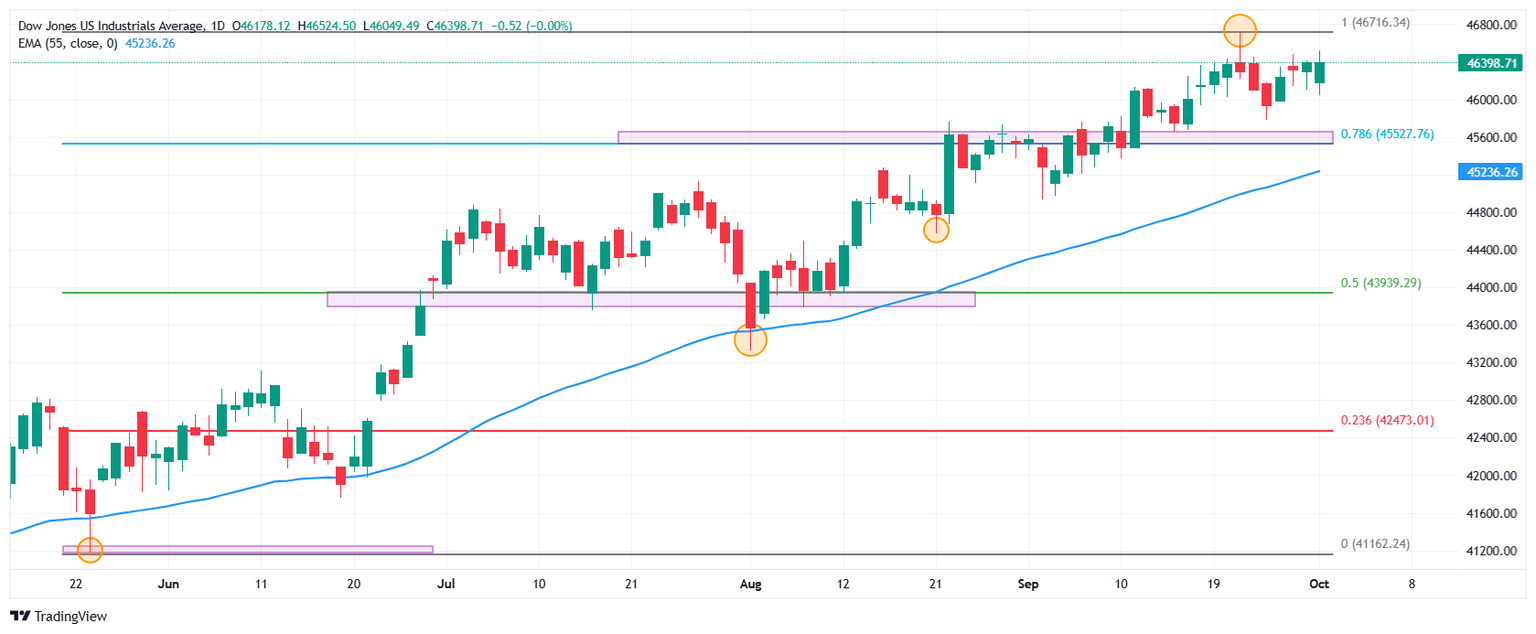Click the 42000.00 price axis label
The height and width of the screenshot is (634, 1536).
point(1493,476)
